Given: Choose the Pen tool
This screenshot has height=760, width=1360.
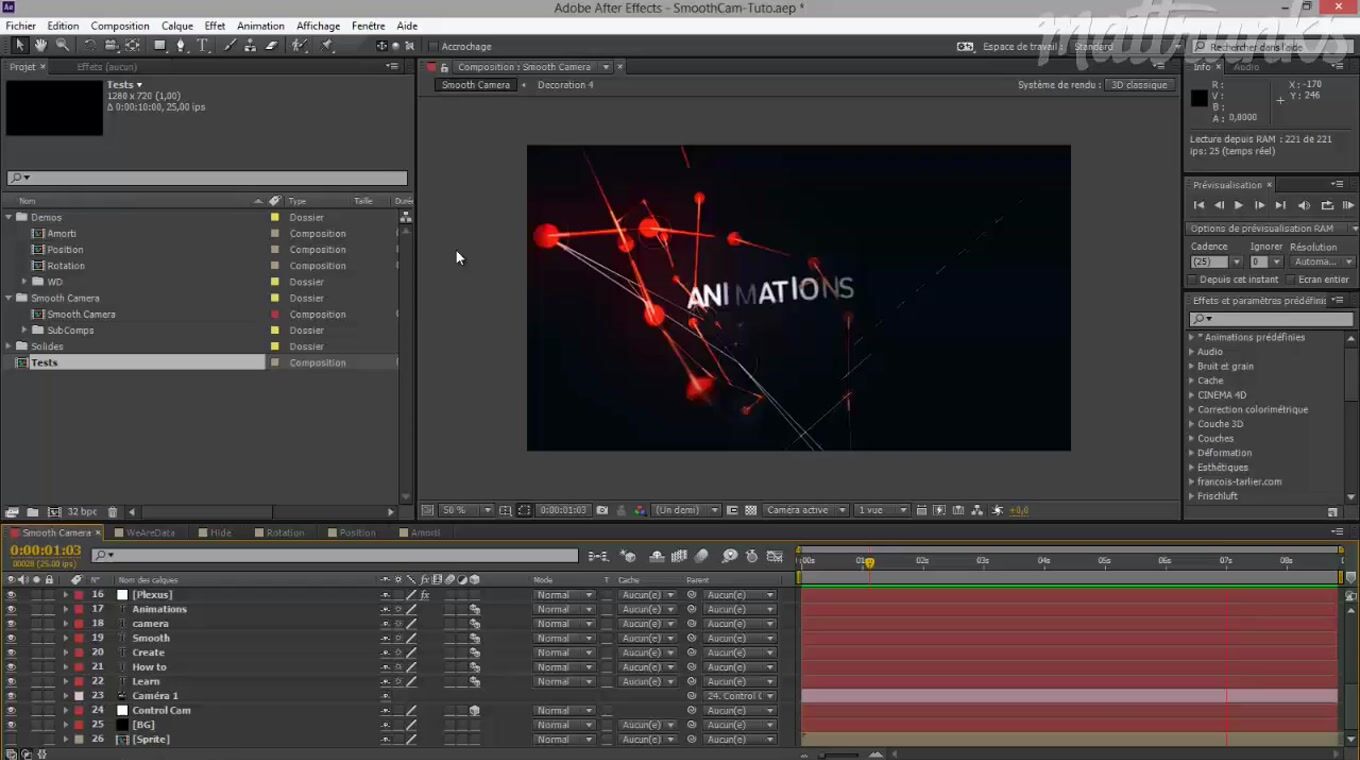Looking at the screenshot, I should (181, 46).
